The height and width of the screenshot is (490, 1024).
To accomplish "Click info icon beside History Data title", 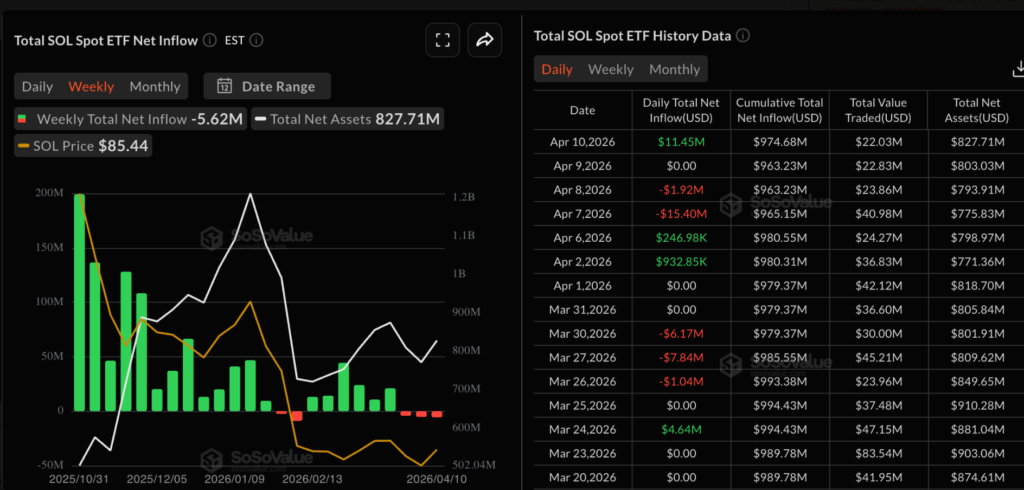I will click(743, 36).
